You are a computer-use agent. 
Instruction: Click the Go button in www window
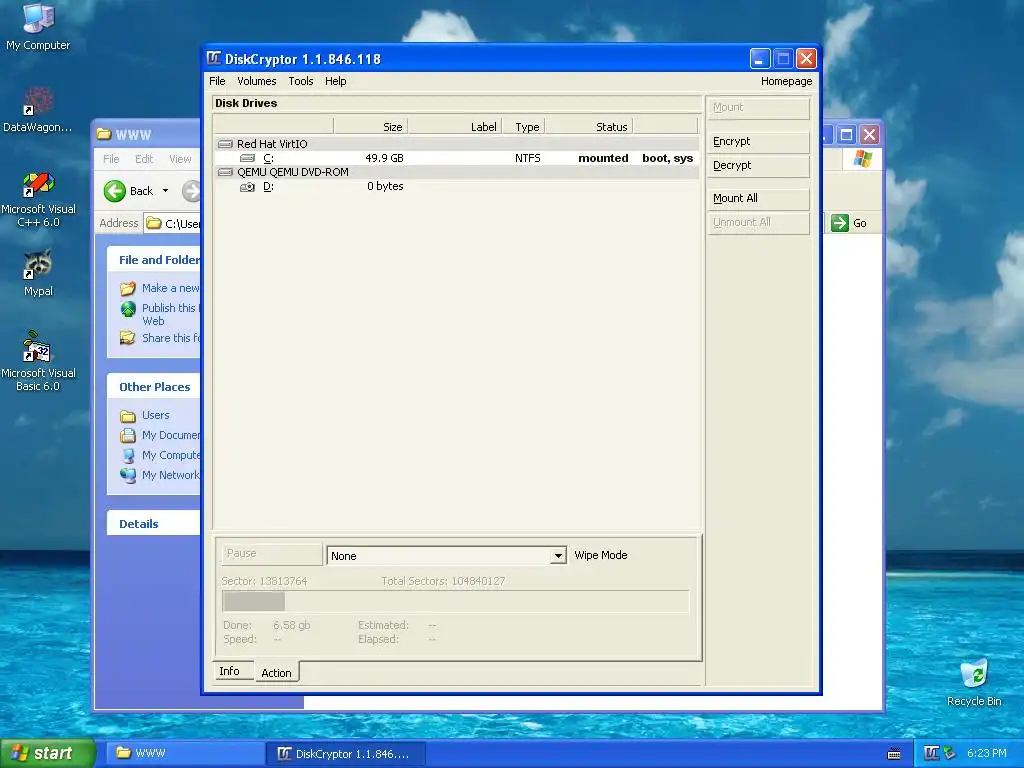point(849,223)
